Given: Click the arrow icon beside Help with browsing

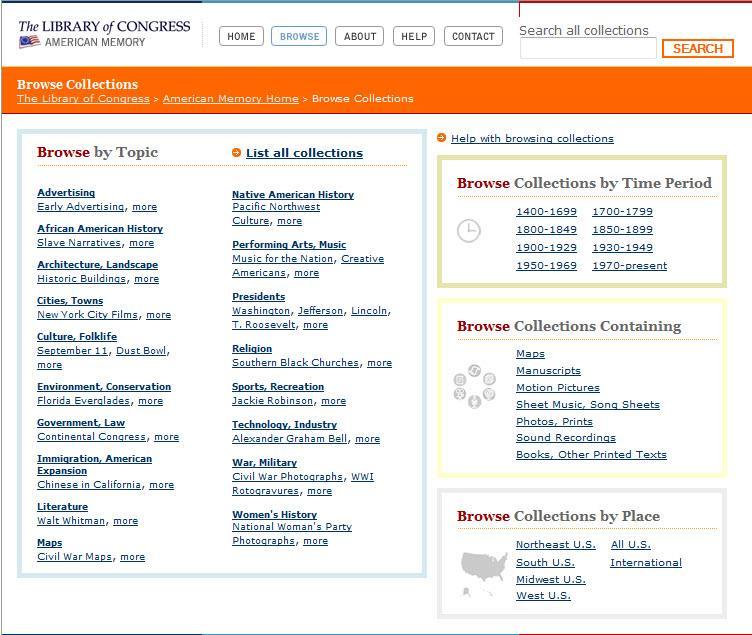Looking at the screenshot, I should (441, 138).
